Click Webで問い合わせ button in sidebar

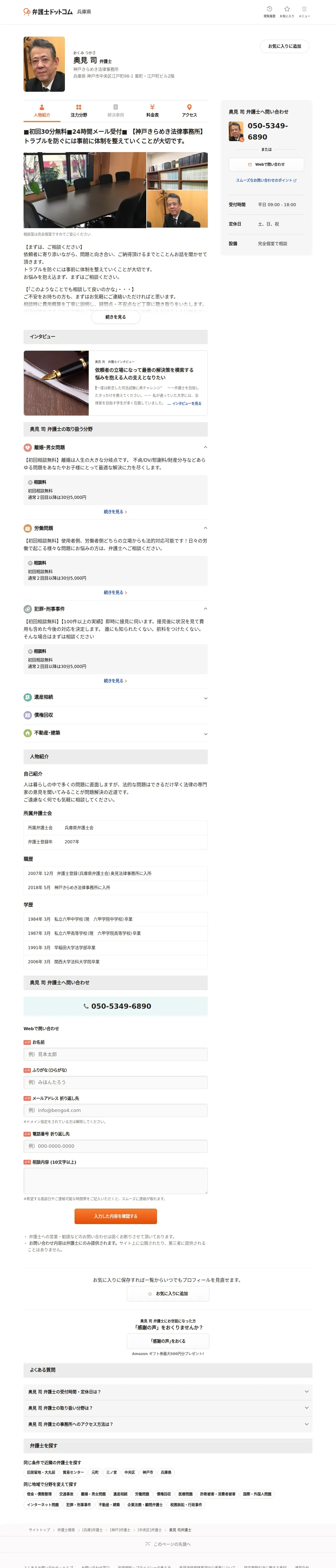[266, 164]
